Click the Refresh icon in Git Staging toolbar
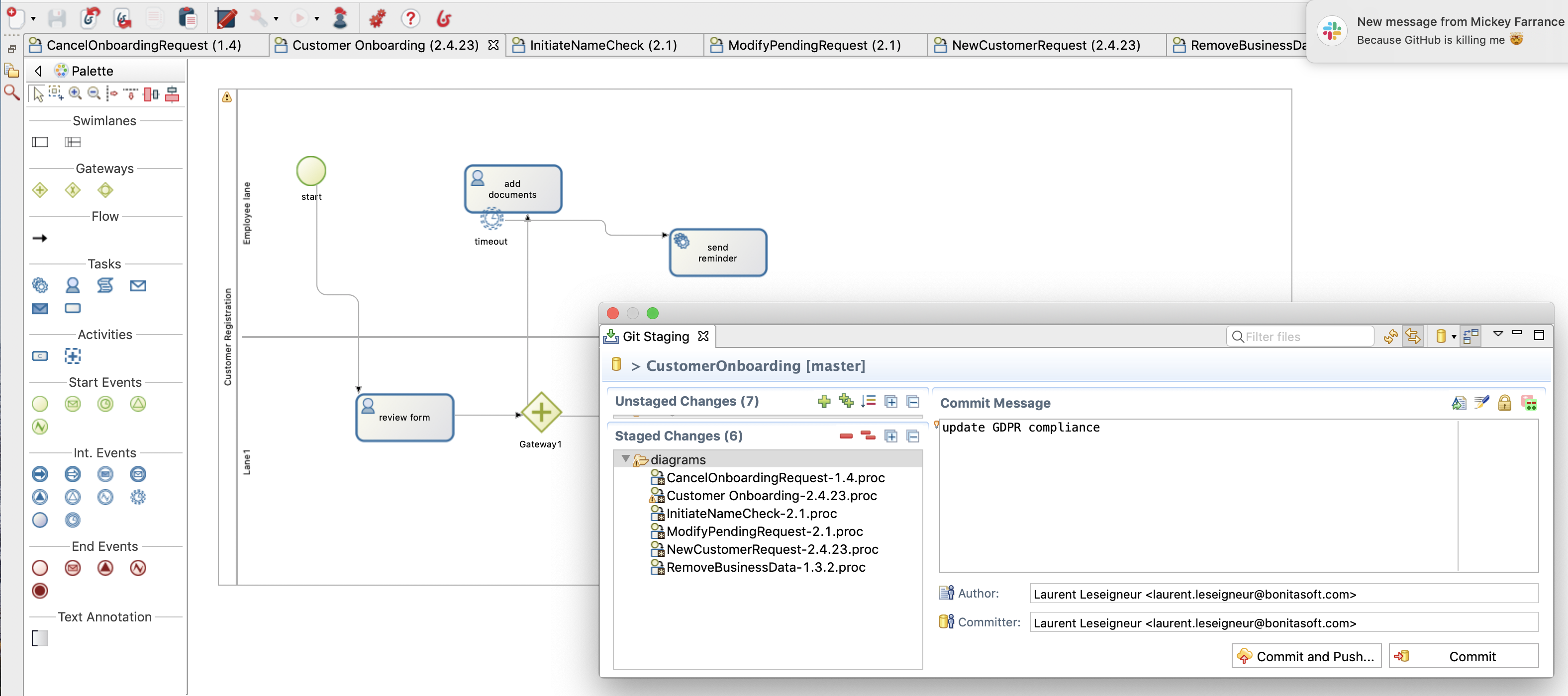 pos(1390,337)
